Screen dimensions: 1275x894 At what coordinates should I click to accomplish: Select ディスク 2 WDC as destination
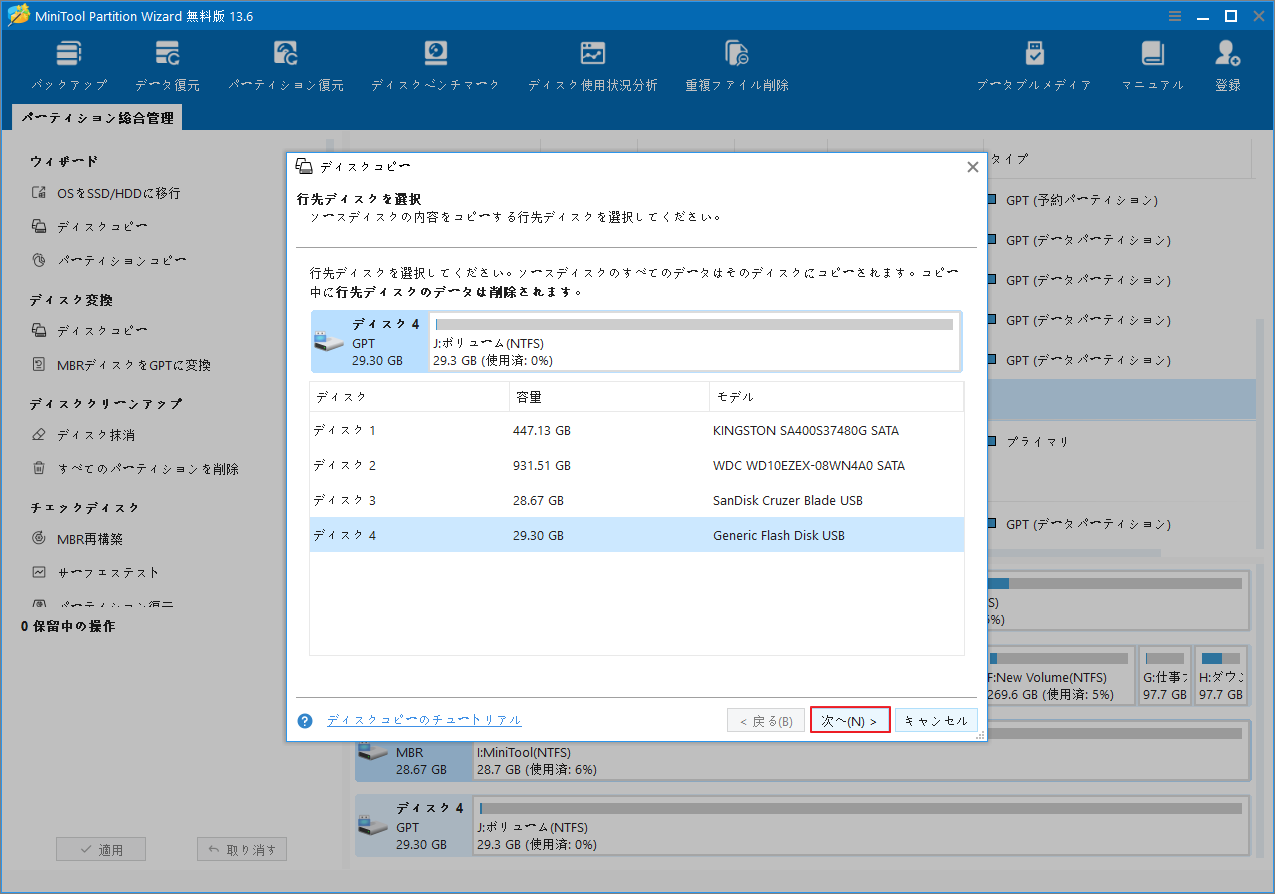point(500,464)
